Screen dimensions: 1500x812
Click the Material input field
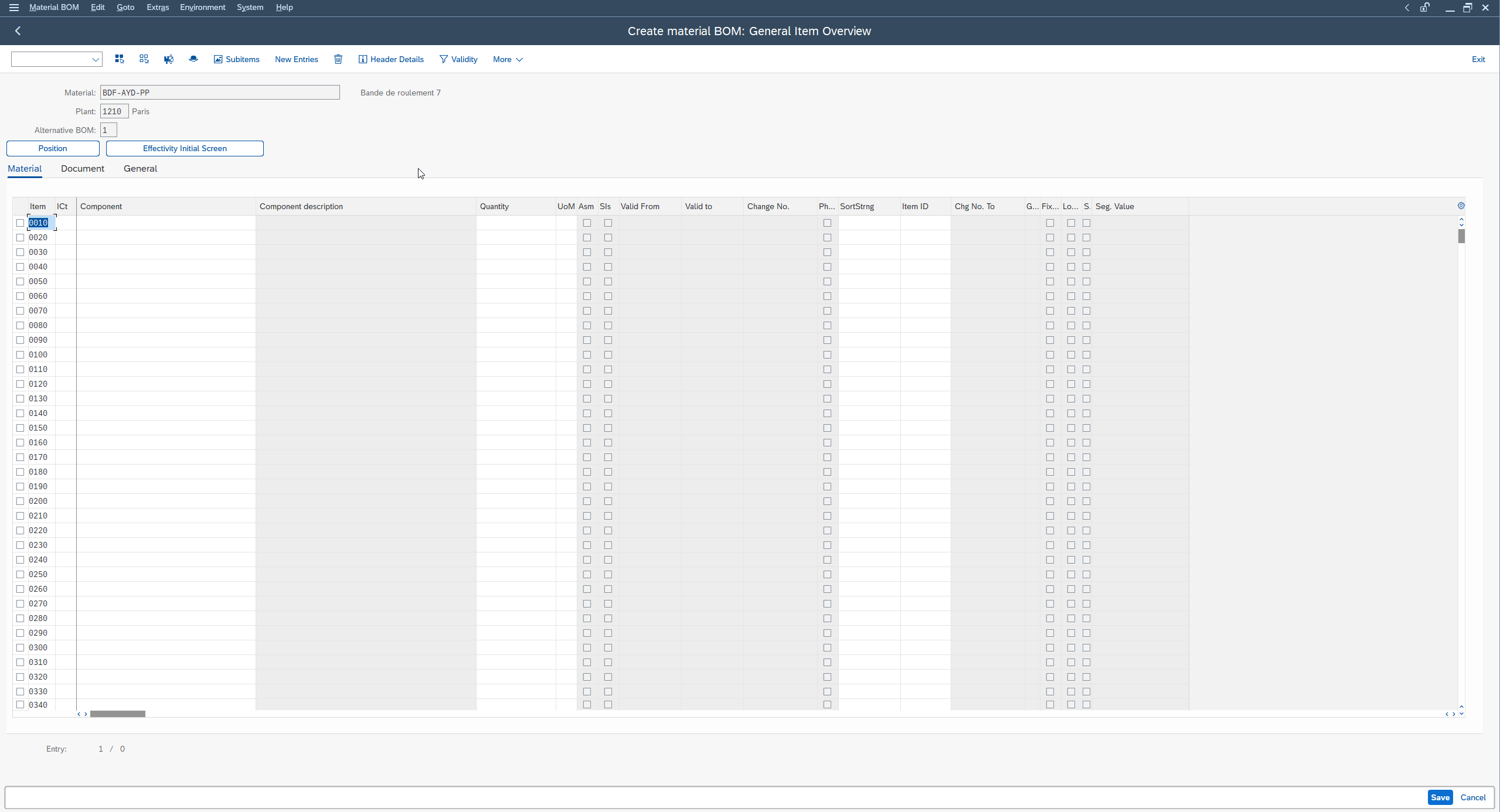click(x=220, y=93)
